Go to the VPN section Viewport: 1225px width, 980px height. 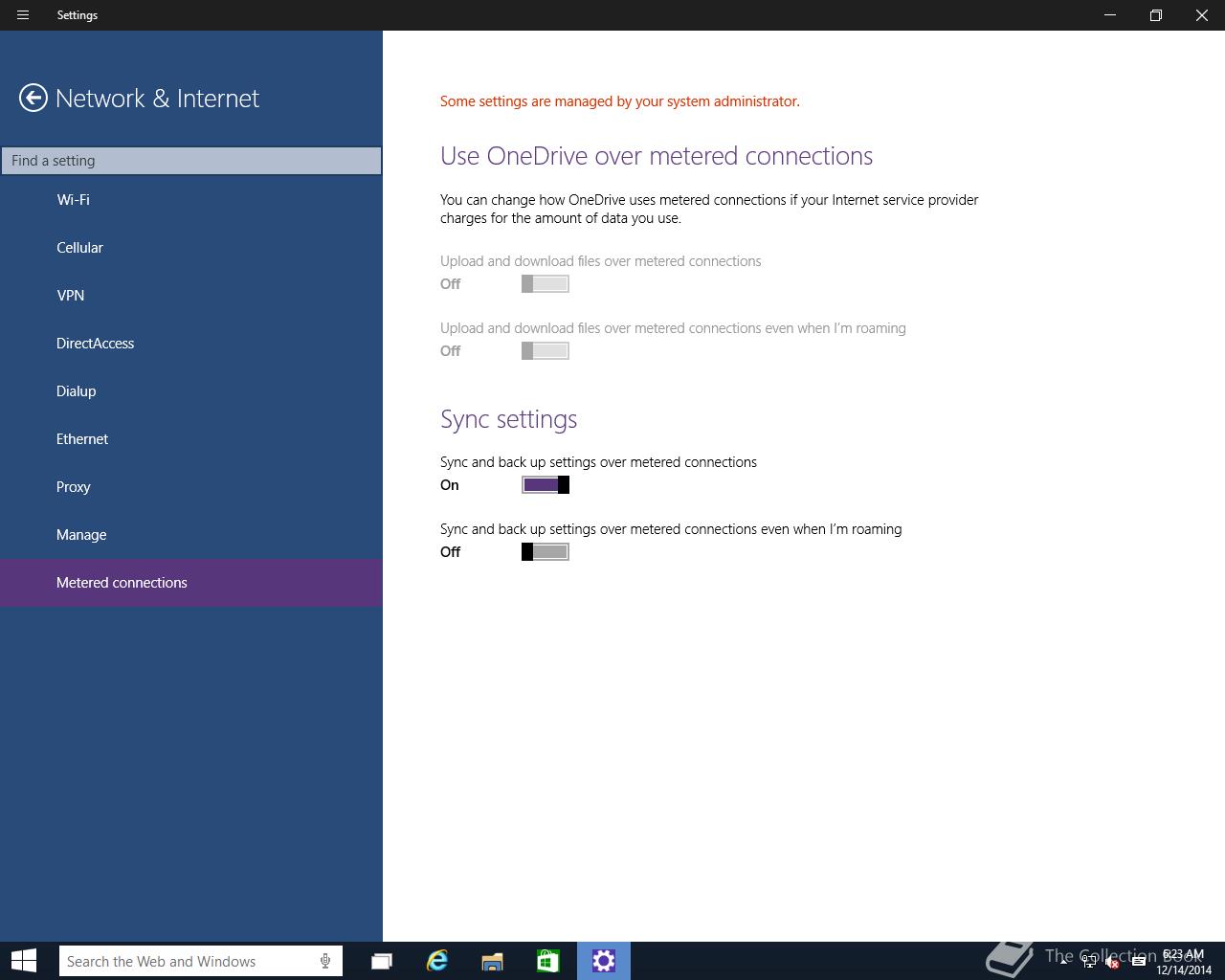coord(191,296)
